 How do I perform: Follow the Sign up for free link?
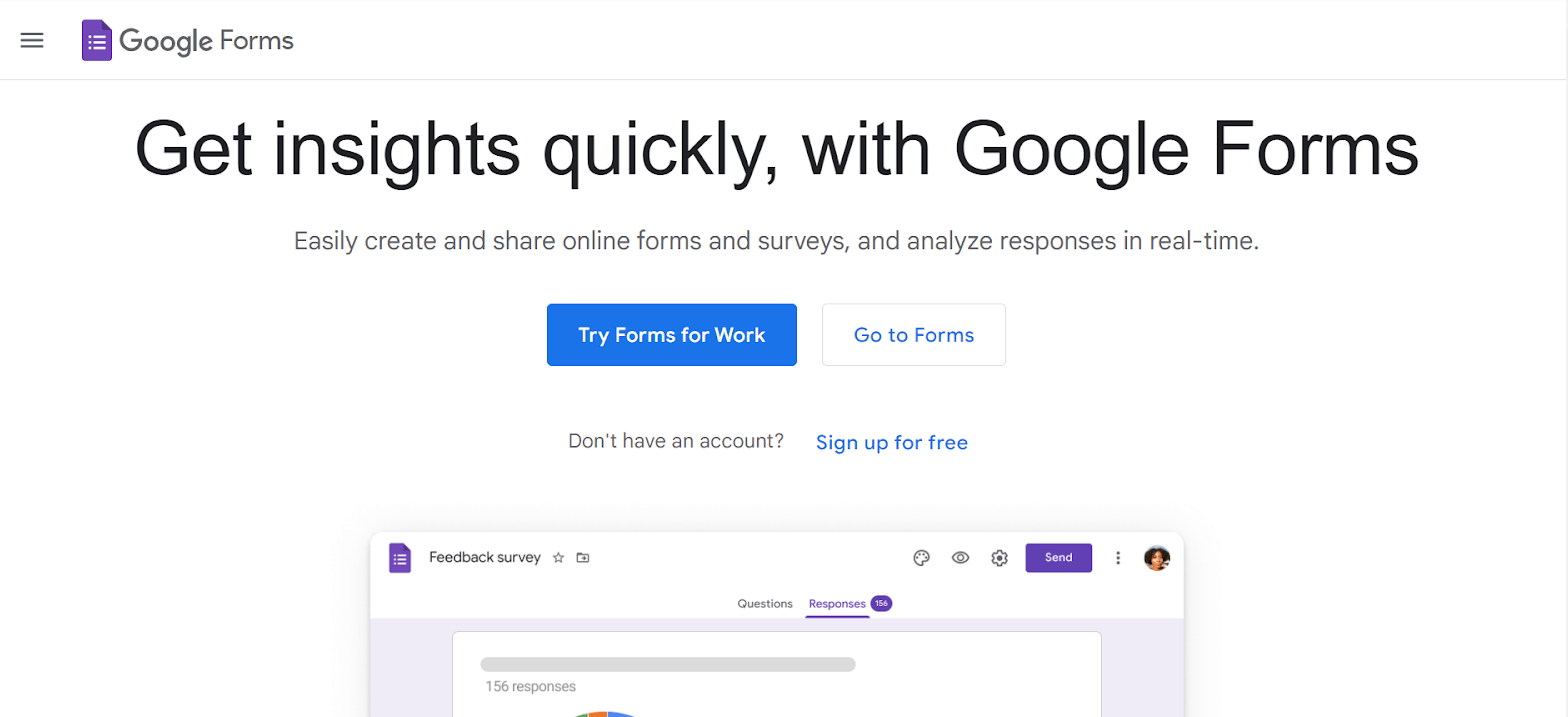point(891,442)
